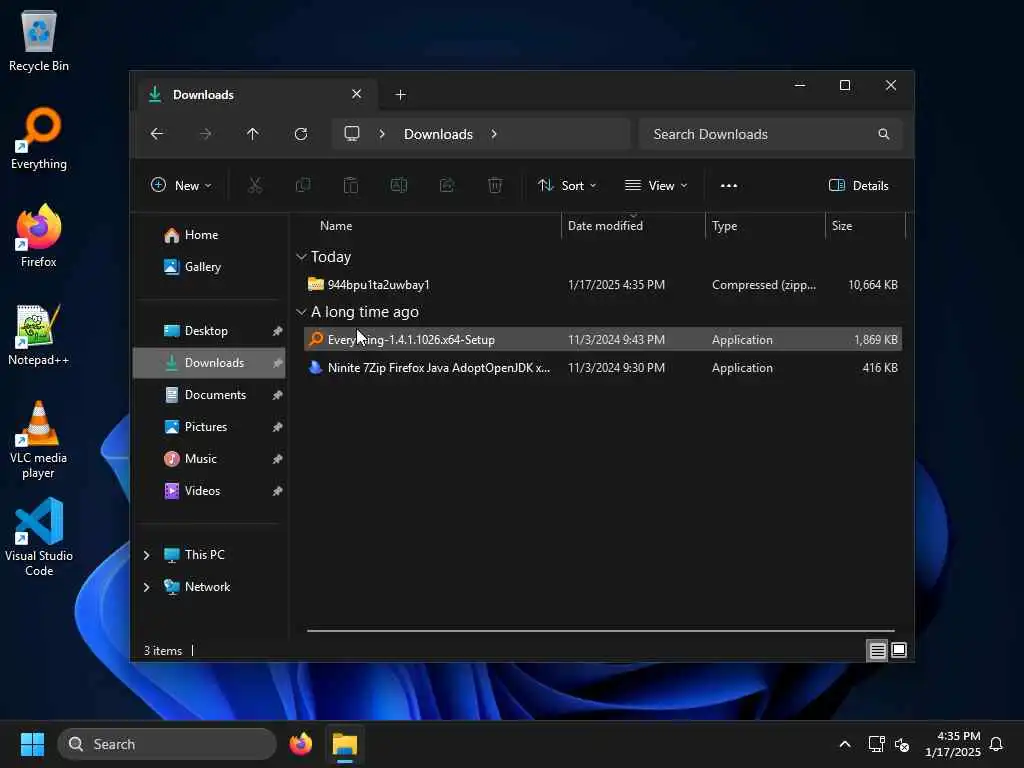Select Notepad++ desktop shortcut
1024x768 pixels.
click(x=39, y=334)
